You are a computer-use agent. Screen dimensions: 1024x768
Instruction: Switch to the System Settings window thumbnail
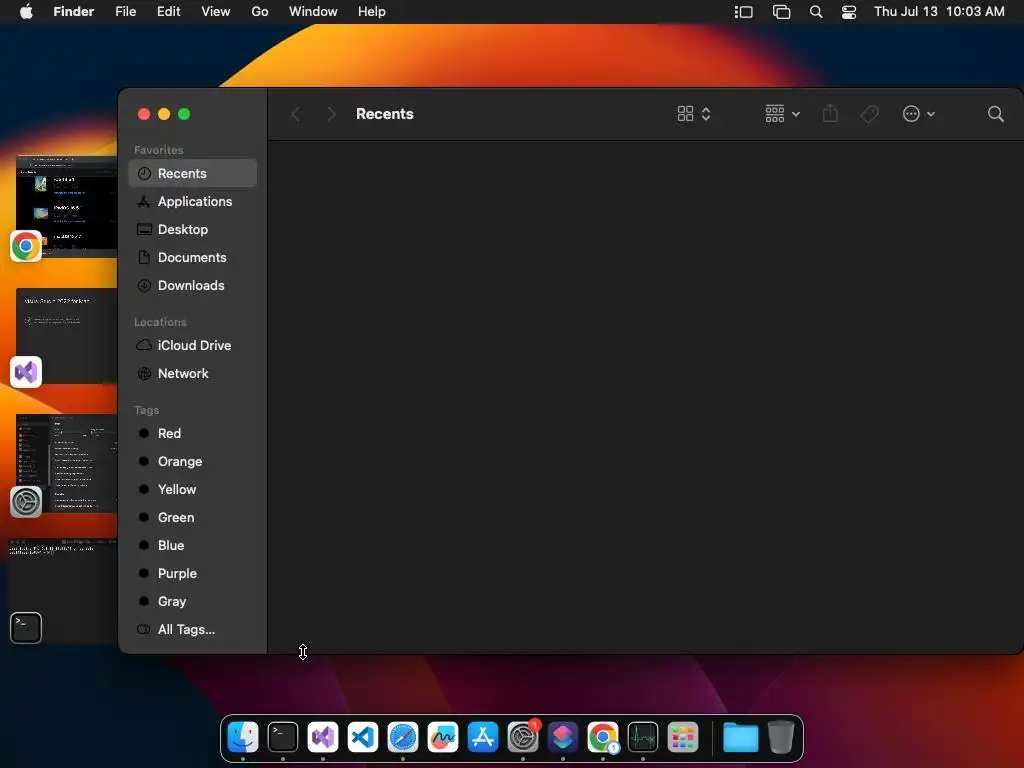pos(65,464)
